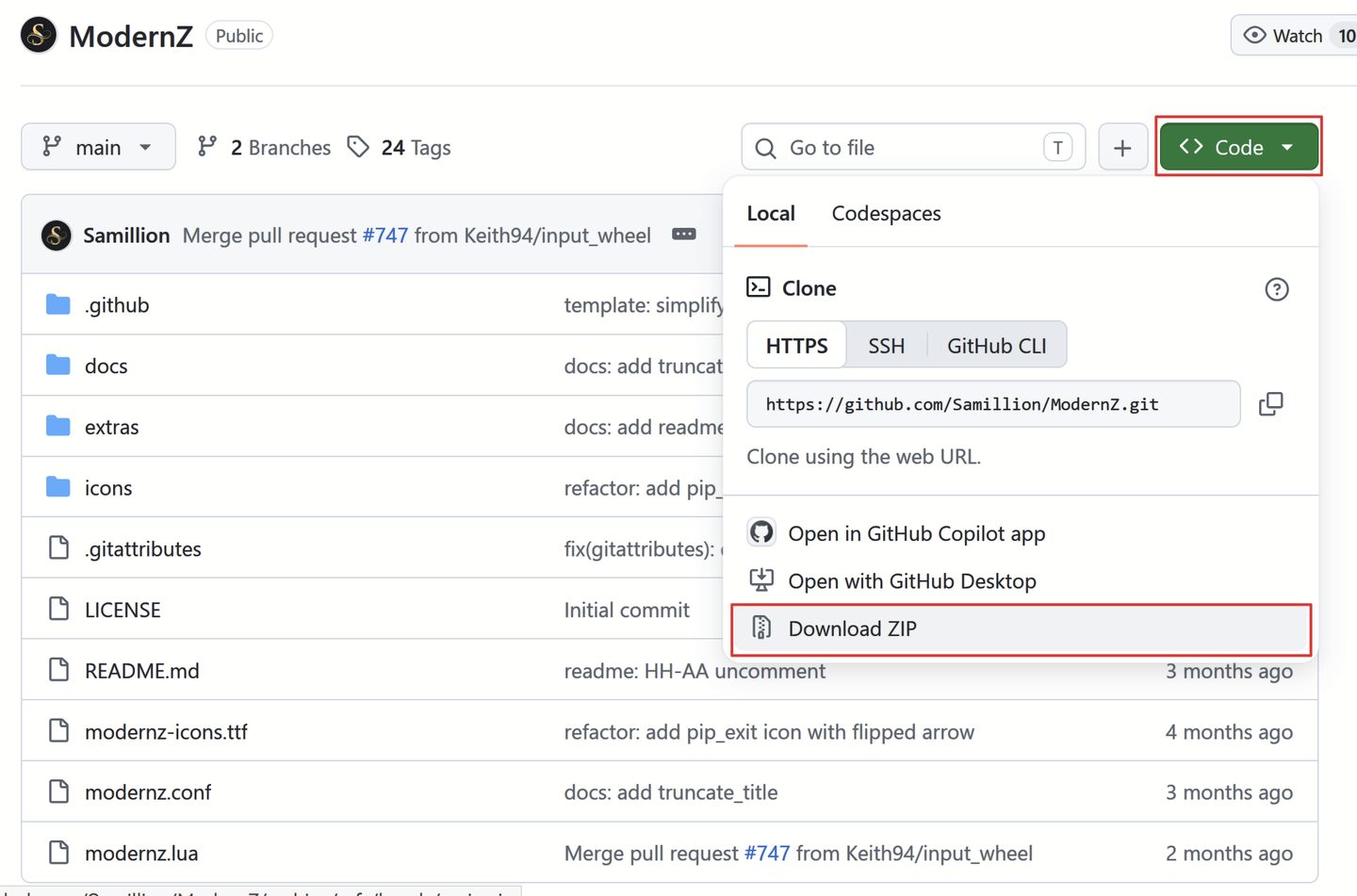The image size is (1357, 896).
Task: Select the GitHub CLI clone option
Action: coord(996,346)
